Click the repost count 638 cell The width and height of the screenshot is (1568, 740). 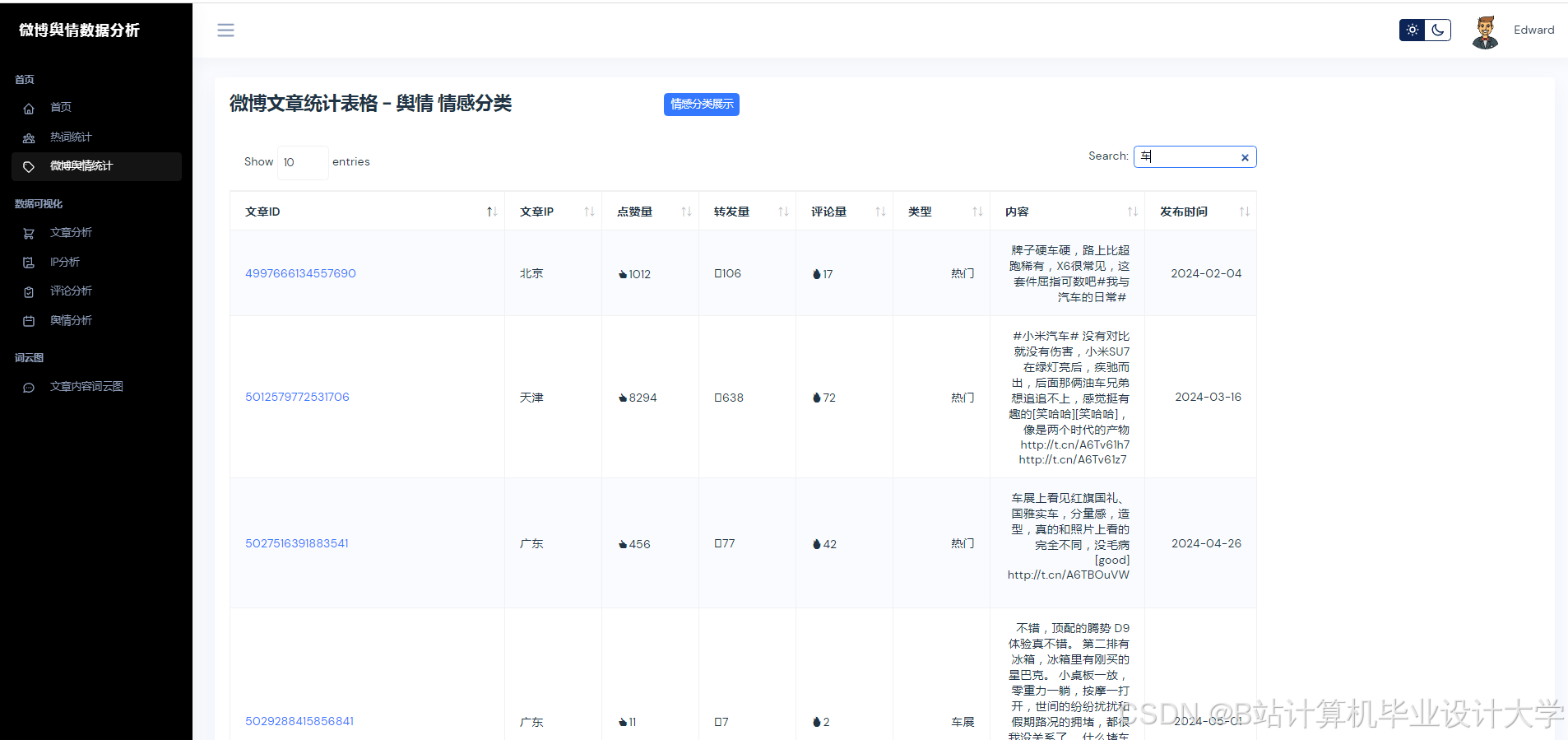click(747, 397)
